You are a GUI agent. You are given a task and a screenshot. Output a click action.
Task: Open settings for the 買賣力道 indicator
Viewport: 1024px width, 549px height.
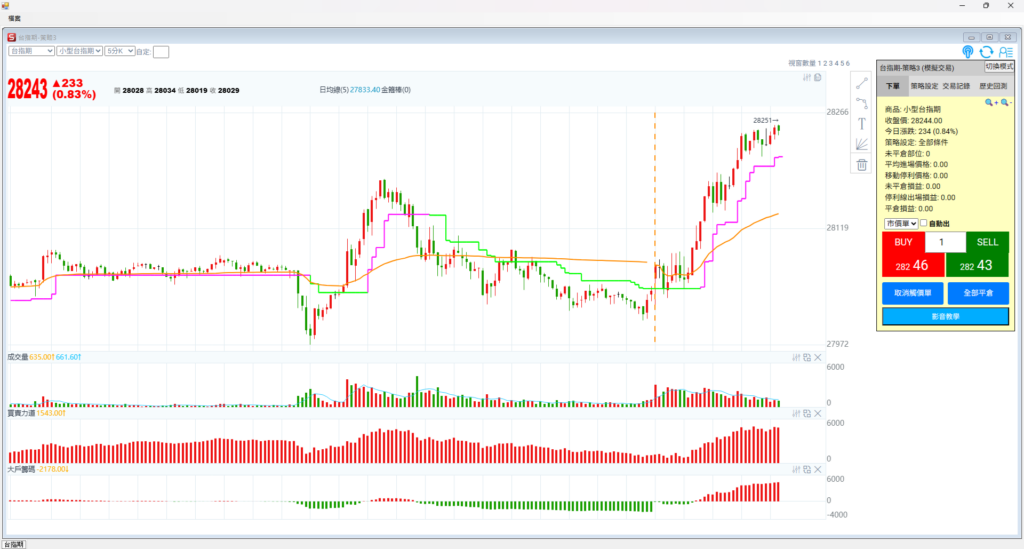click(796, 413)
